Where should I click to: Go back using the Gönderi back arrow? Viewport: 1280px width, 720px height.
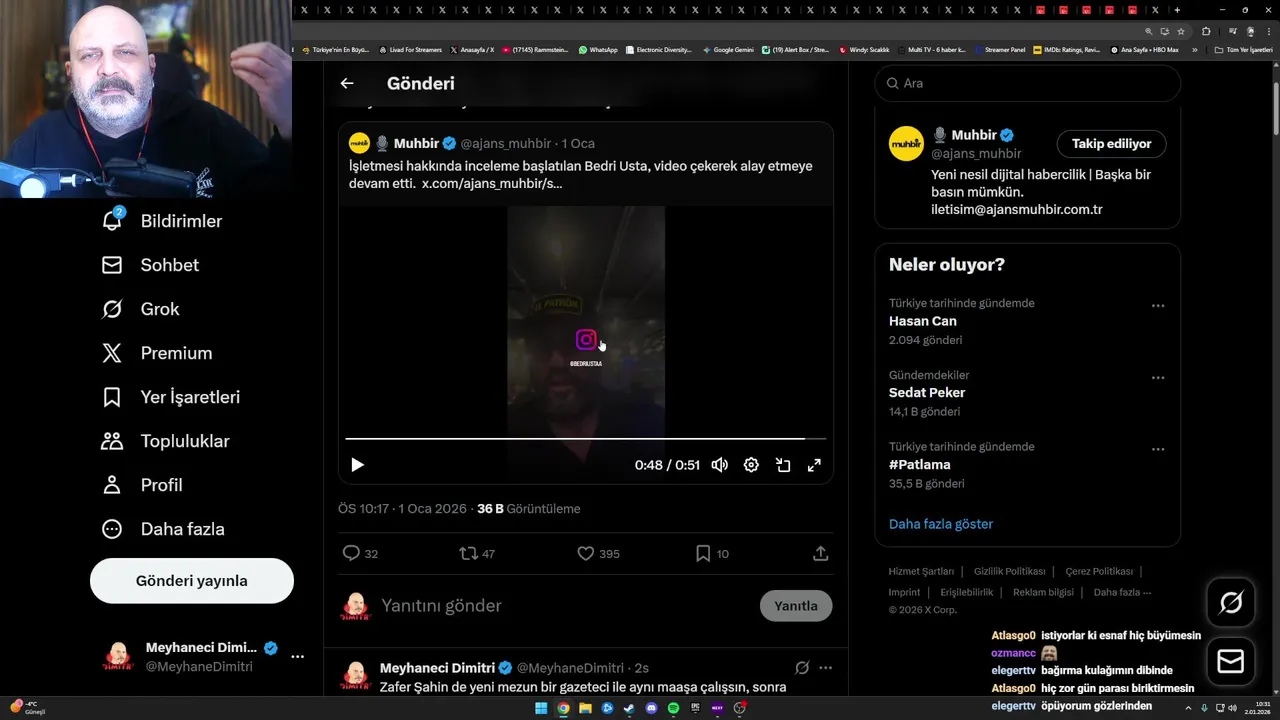click(x=347, y=84)
